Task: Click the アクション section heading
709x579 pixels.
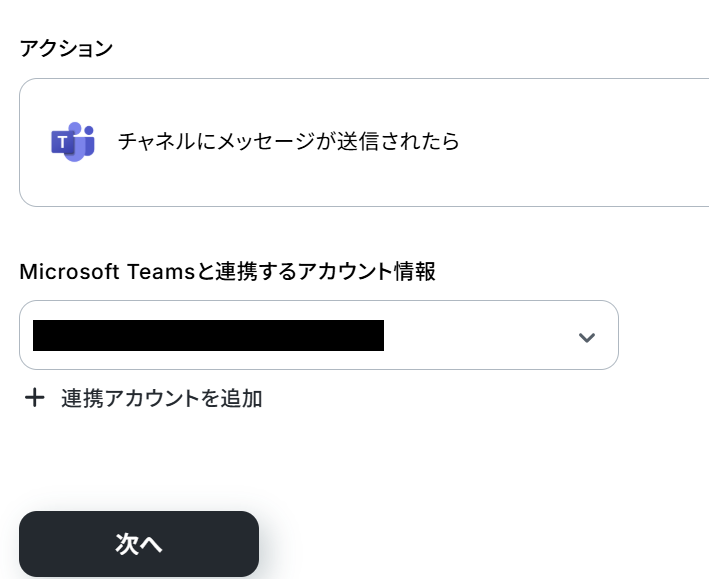Action: 66,48
